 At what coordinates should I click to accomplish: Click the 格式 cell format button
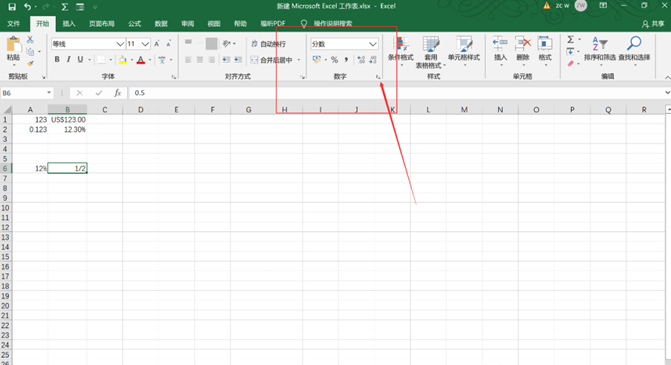(545, 51)
